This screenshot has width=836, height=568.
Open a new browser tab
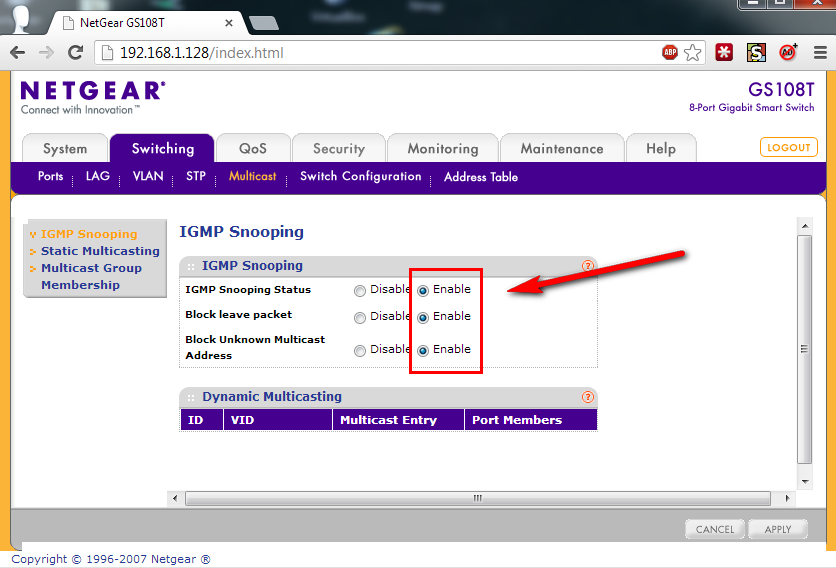coord(263,23)
